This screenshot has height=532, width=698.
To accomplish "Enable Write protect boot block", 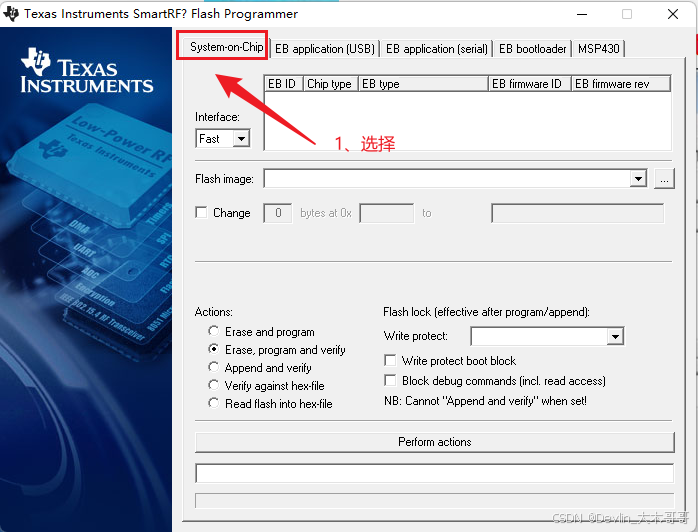I will click(x=390, y=360).
